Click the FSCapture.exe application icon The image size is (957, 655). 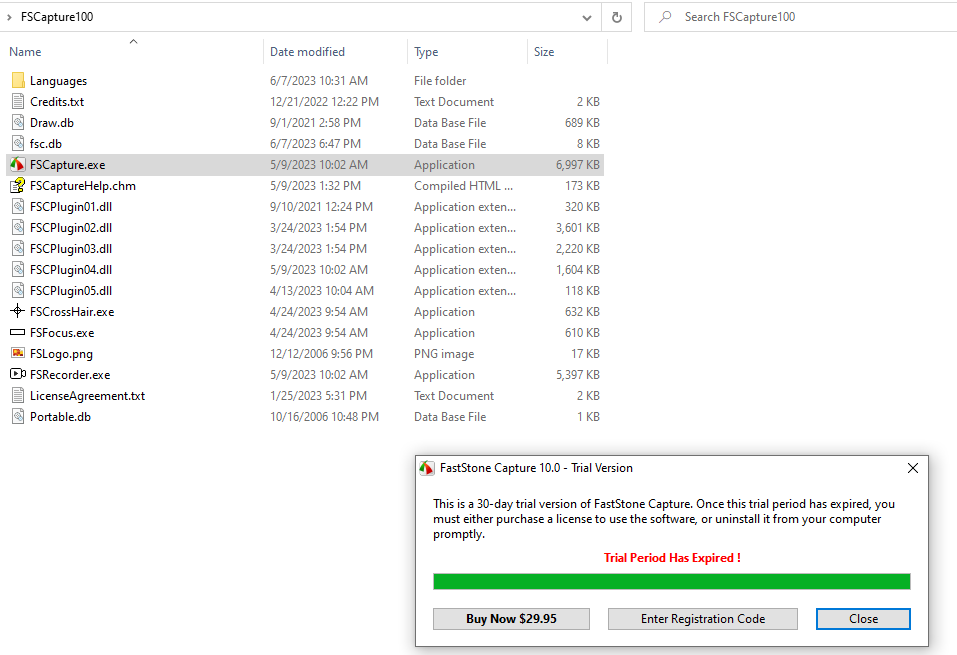(18, 165)
